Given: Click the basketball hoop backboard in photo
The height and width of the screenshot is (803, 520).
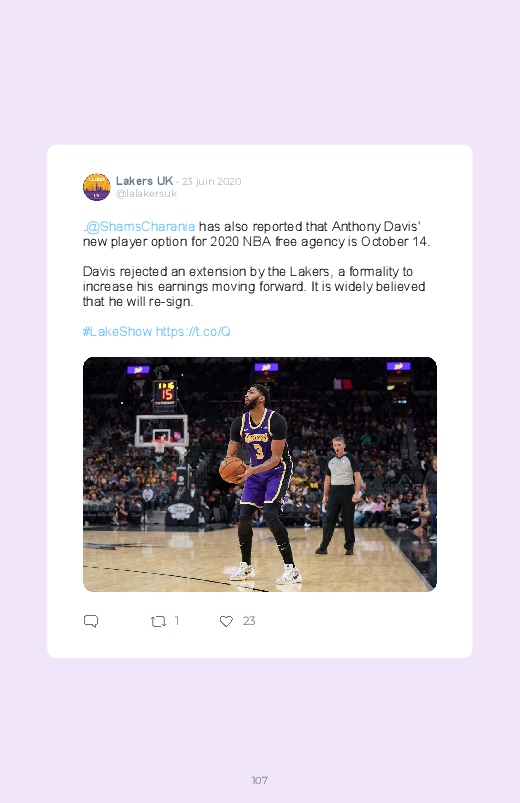Looking at the screenshot, I should point(161,431).
